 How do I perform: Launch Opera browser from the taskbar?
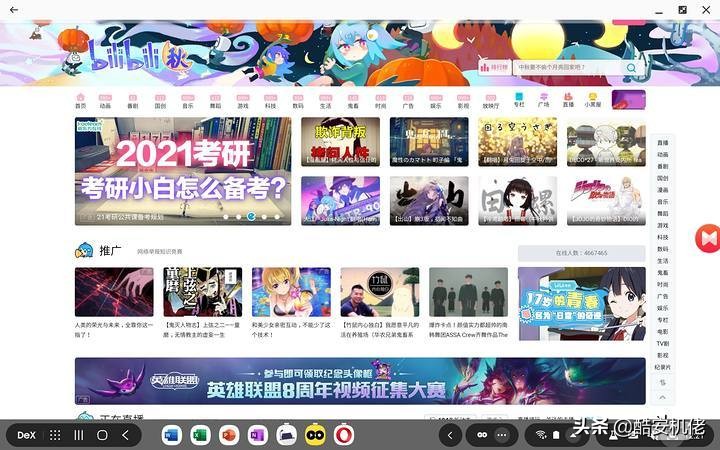coord(343,435)
